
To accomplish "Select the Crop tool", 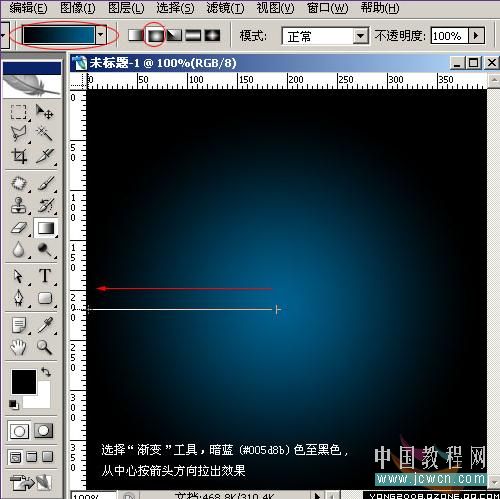I will pyautogui.click(x=18, y=155).
